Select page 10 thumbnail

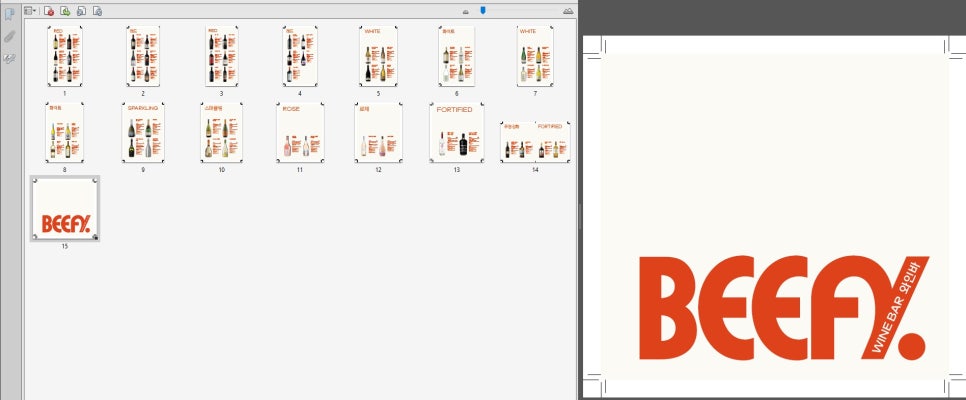tap(221, 133)
